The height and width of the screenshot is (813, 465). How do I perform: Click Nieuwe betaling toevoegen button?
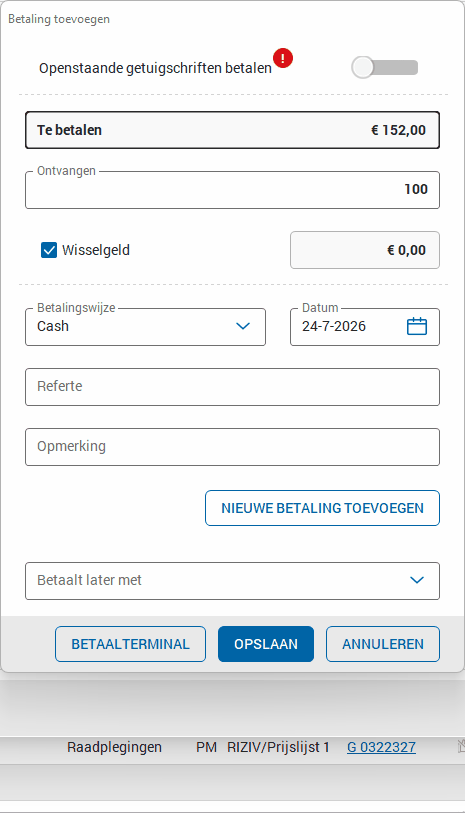(322, 508)
